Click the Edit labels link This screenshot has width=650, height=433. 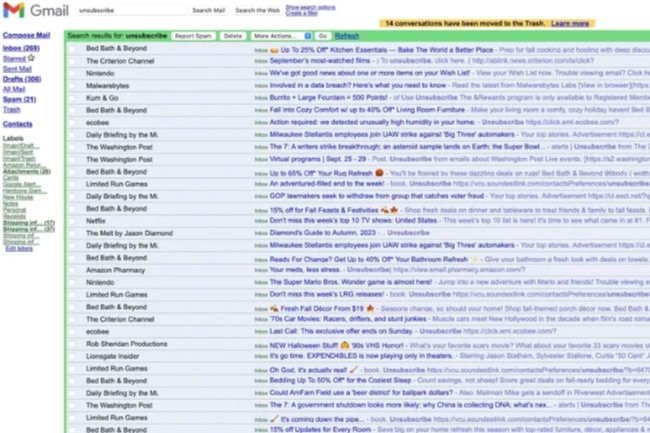[19, 249]
